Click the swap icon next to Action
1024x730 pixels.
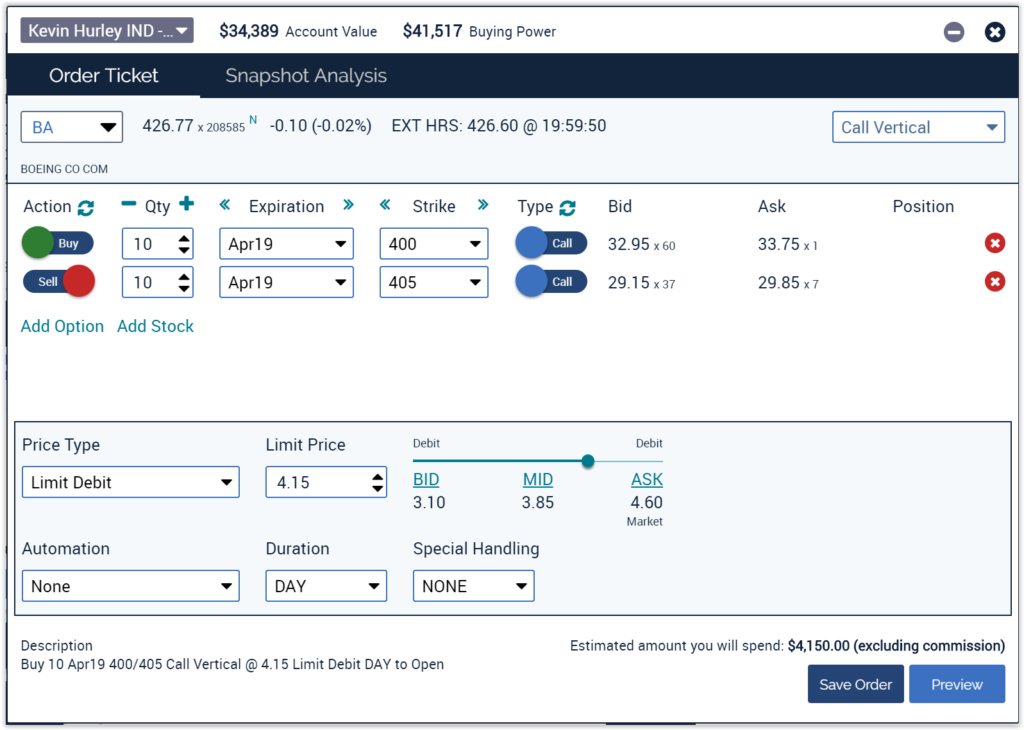coord(86,207)
